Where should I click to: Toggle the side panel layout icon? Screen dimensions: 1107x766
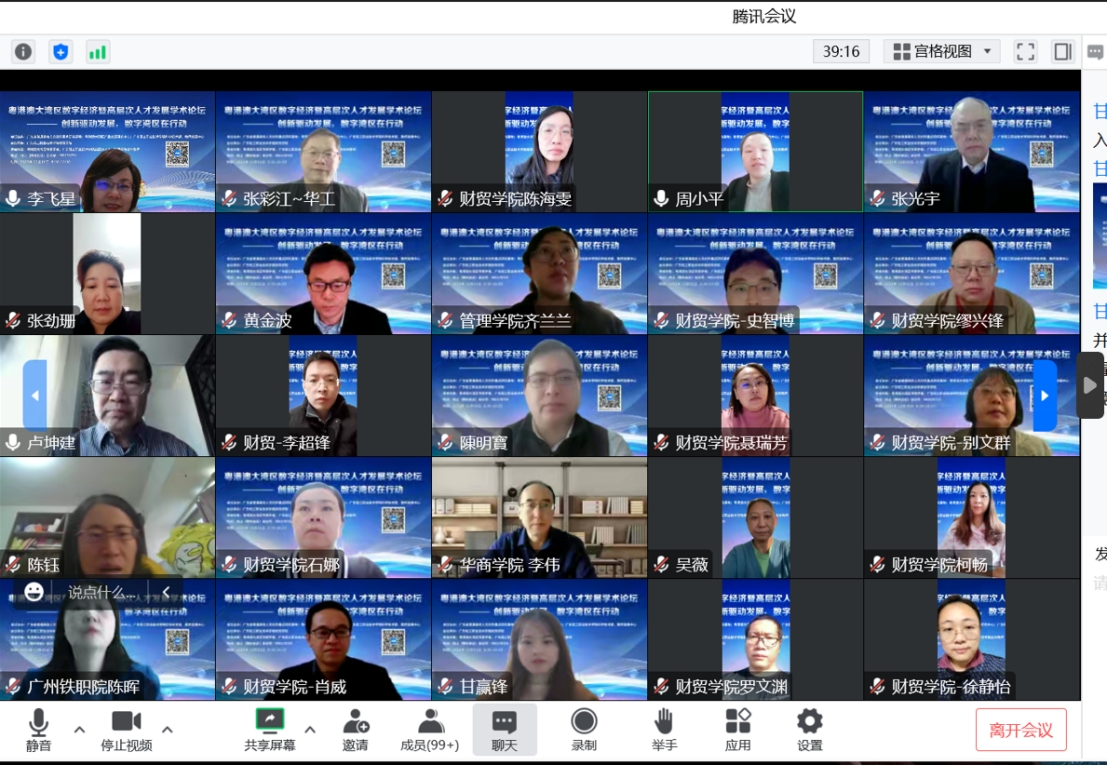click(1063, 51)
